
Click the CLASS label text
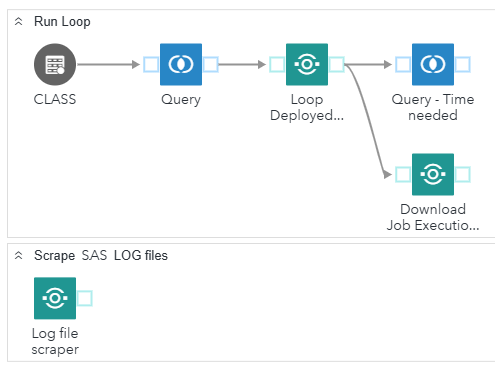(55, 99)
